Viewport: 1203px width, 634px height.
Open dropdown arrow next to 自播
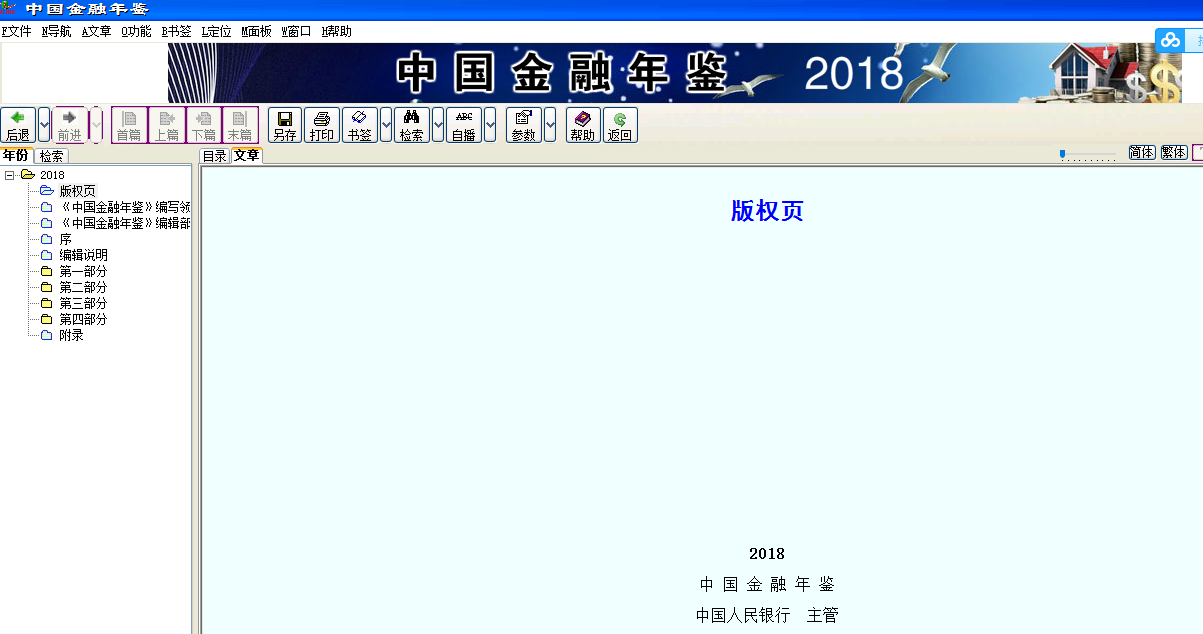point(490,125)
